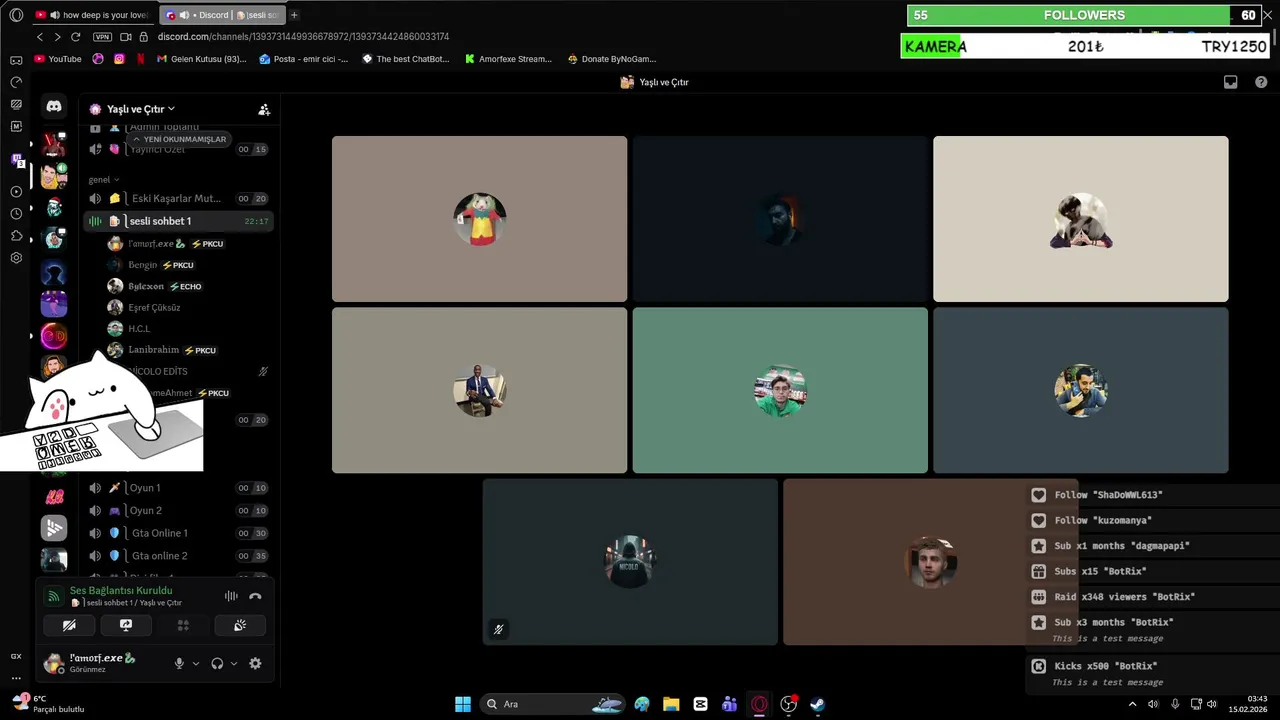Open the Posta - emir cici bookmark

click(303, 59)
